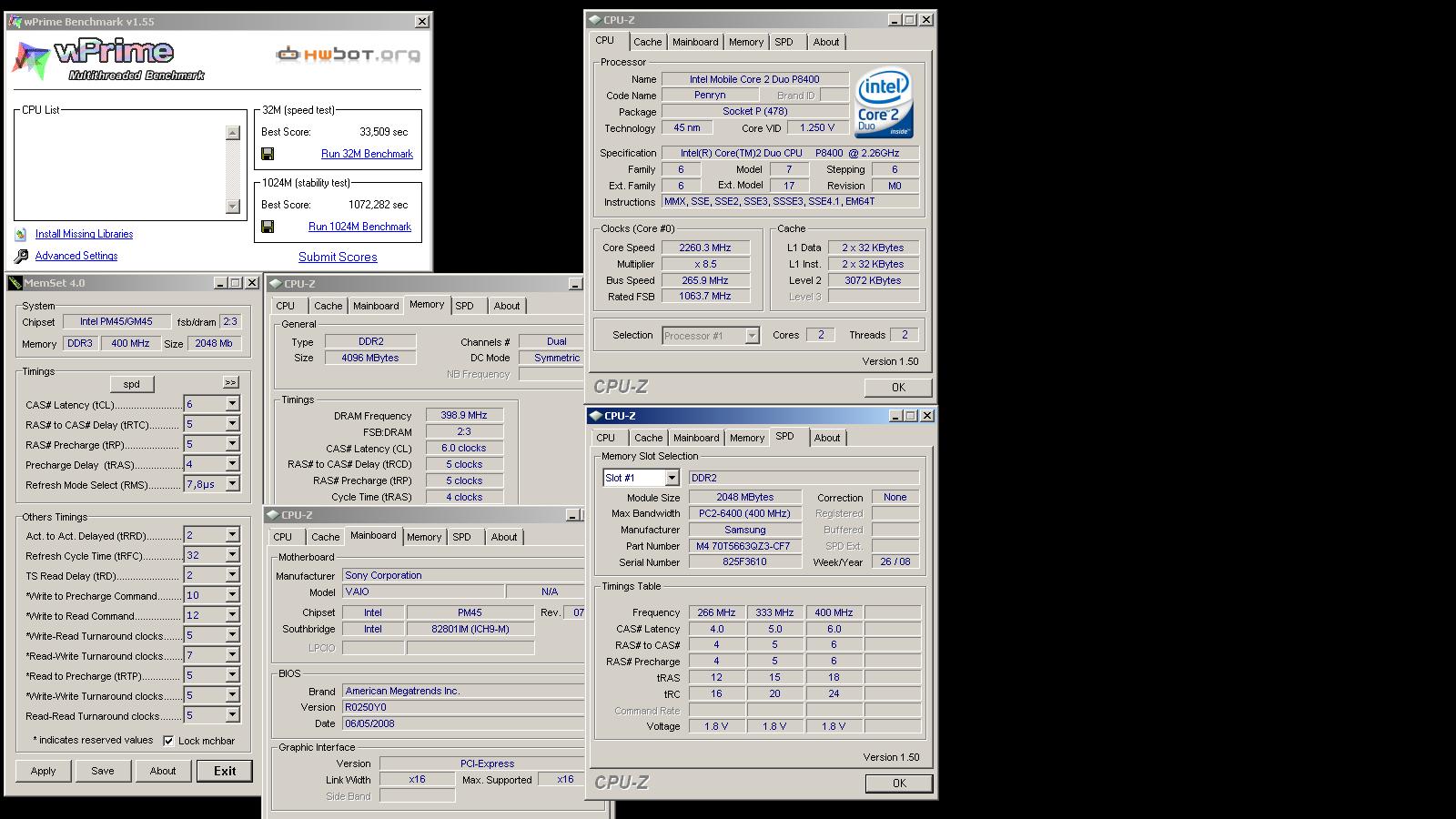Click the save icon for the 1024M score
1456x819 pixels.
268,227
